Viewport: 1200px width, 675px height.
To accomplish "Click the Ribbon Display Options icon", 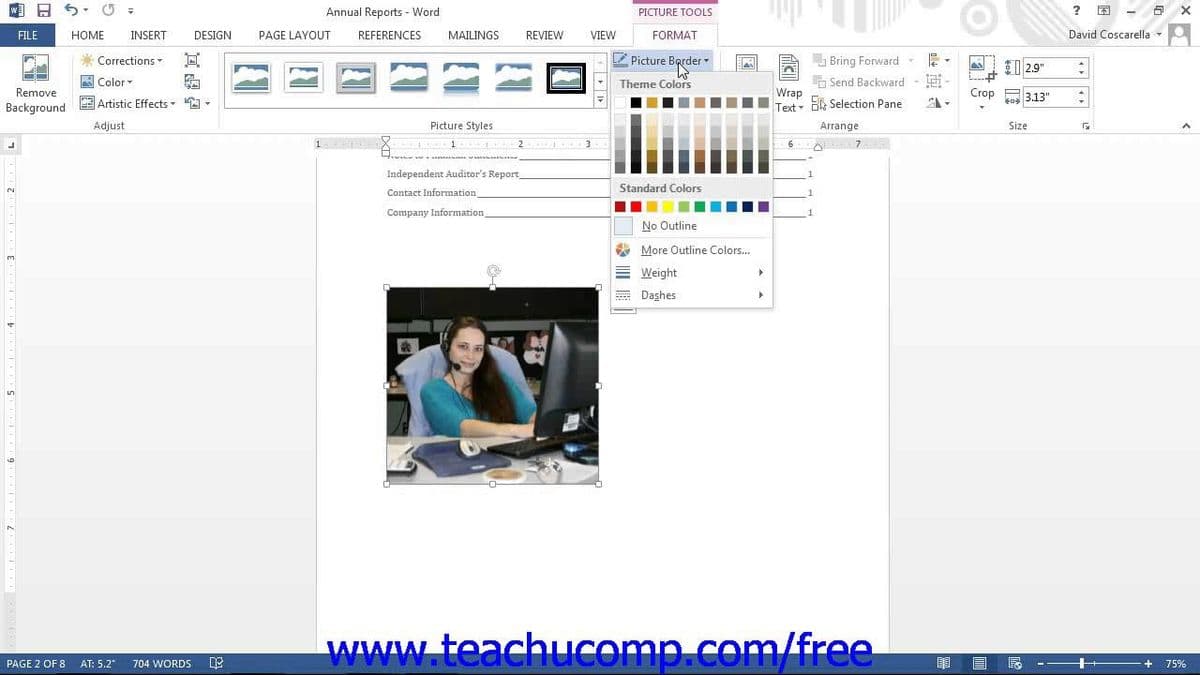I will pos(1104,11).
